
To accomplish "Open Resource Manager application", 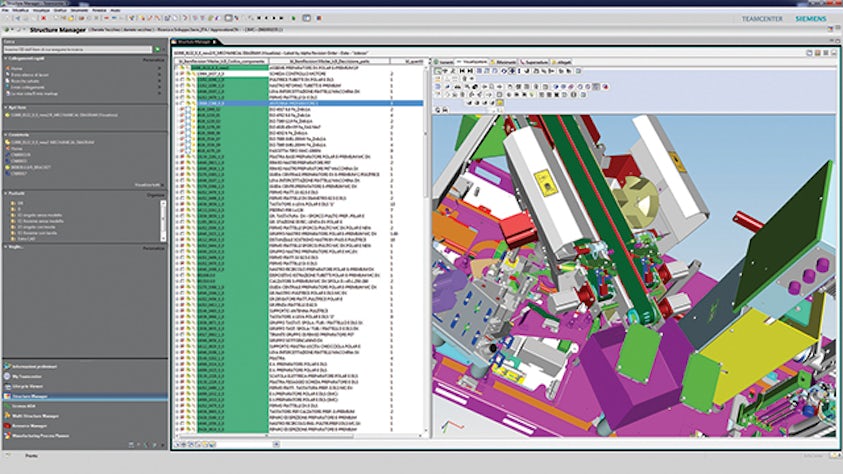I will point(29,426).
